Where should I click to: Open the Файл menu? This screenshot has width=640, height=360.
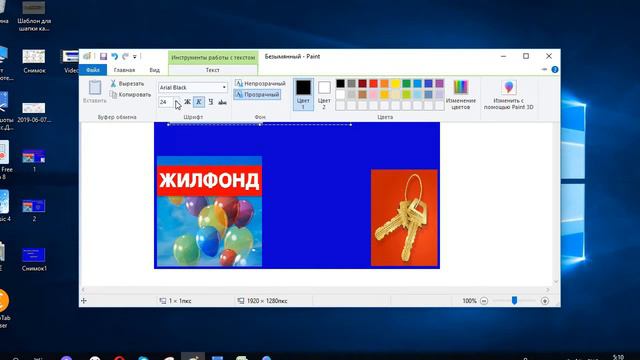(93, 70)
